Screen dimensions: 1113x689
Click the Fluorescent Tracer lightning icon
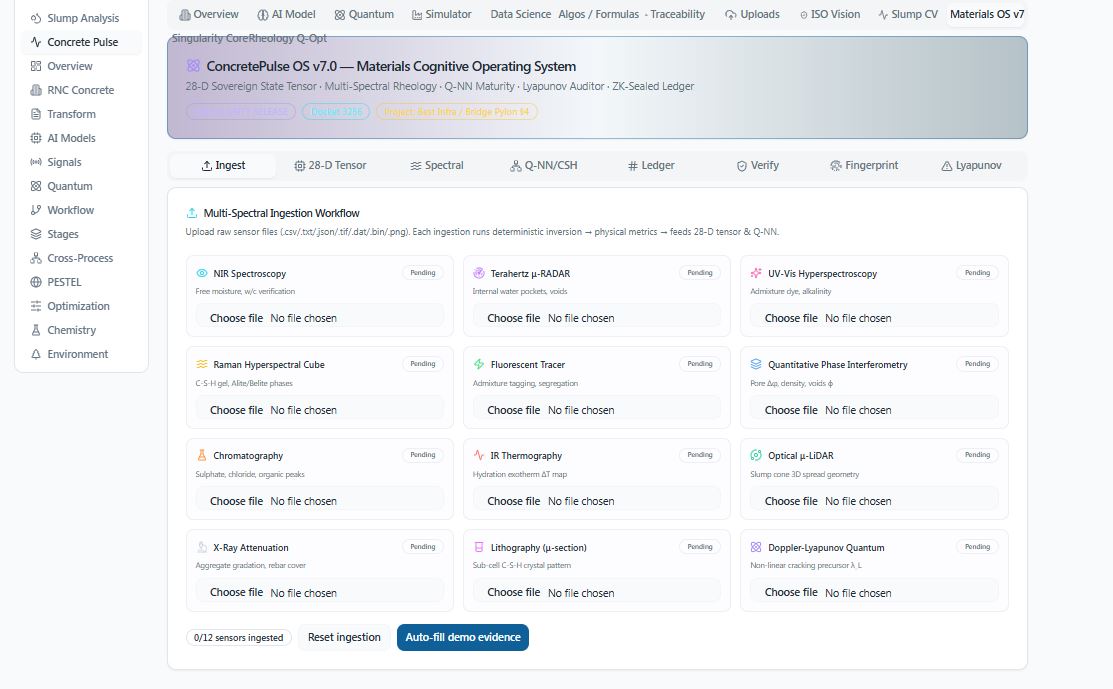479,364
